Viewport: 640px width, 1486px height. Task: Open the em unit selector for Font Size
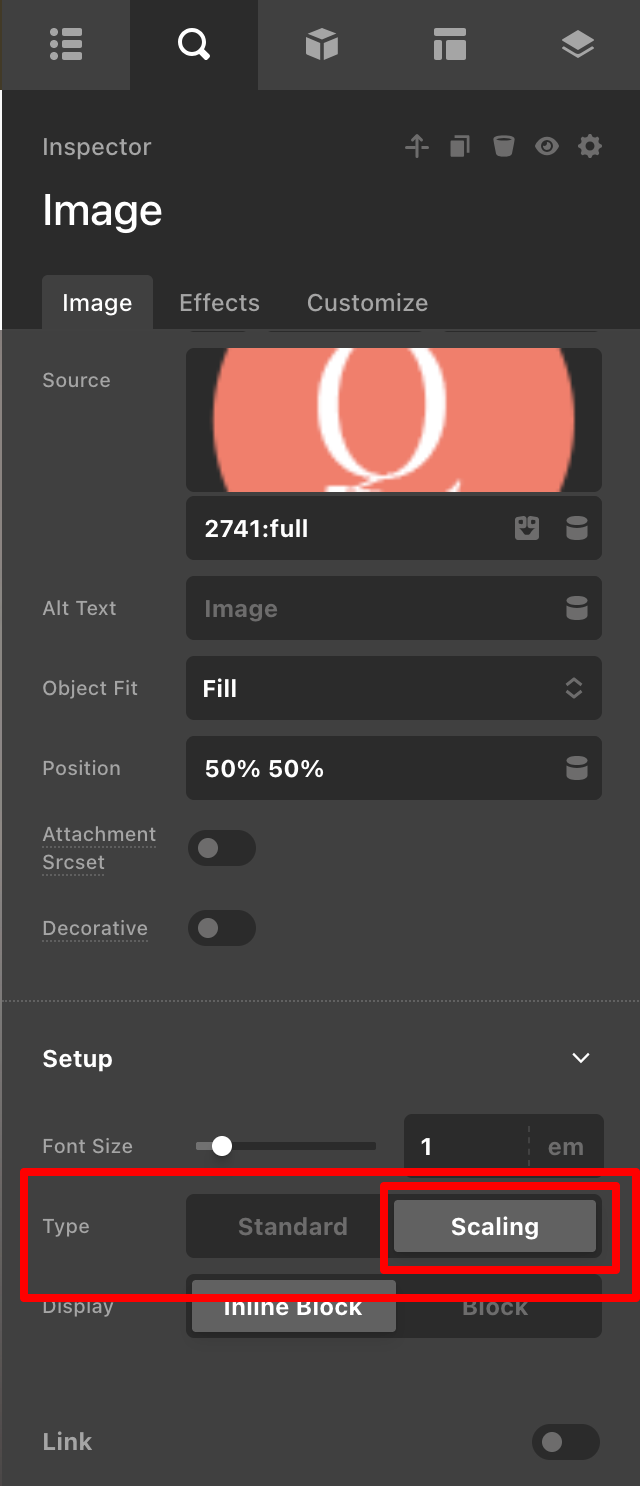click(565, 1146)
